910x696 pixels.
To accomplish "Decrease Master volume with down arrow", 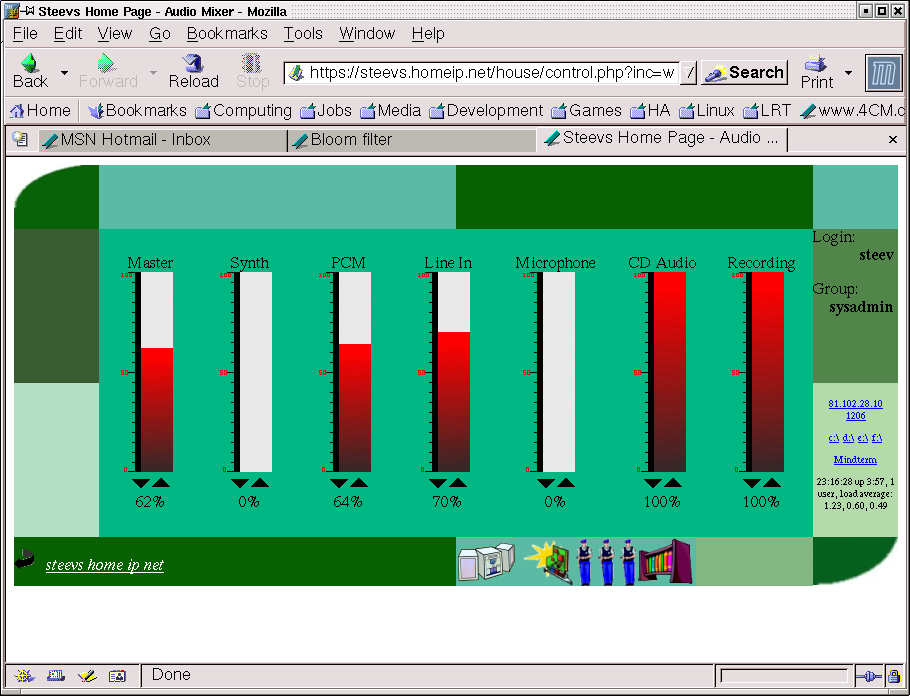I will [x=140, y=484].
